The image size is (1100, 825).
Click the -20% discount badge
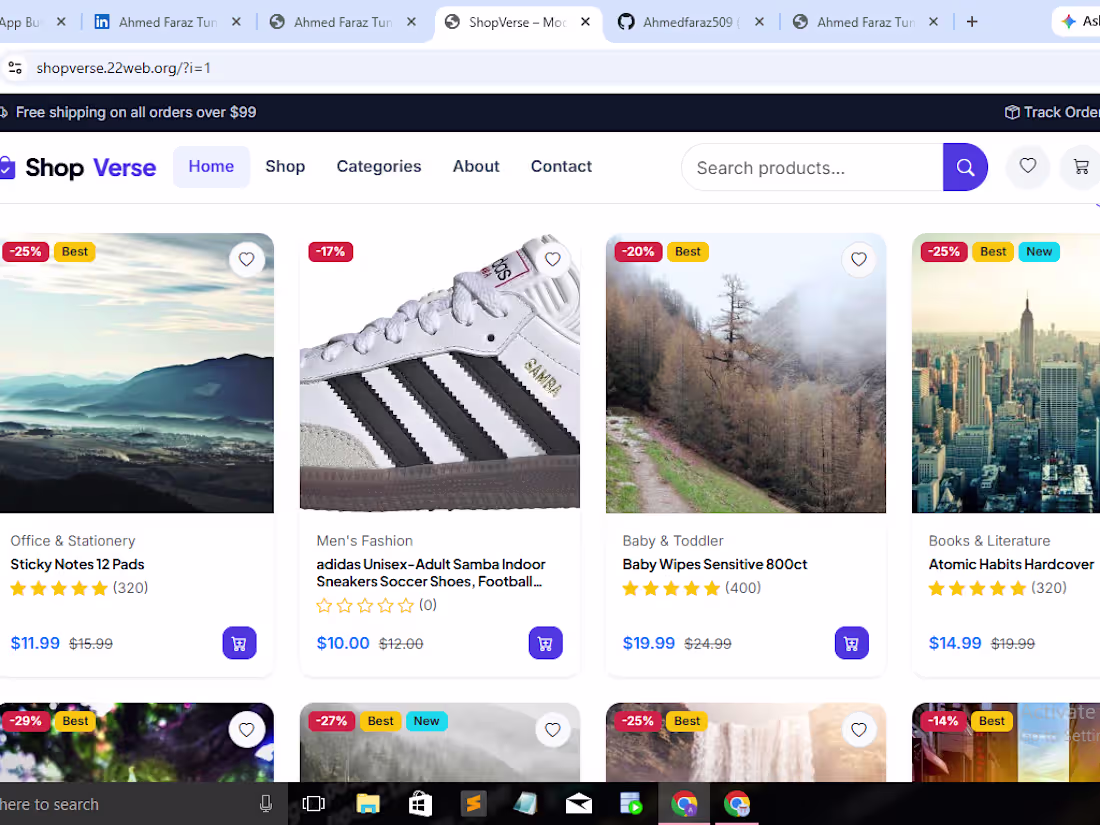tap(638, 252)
